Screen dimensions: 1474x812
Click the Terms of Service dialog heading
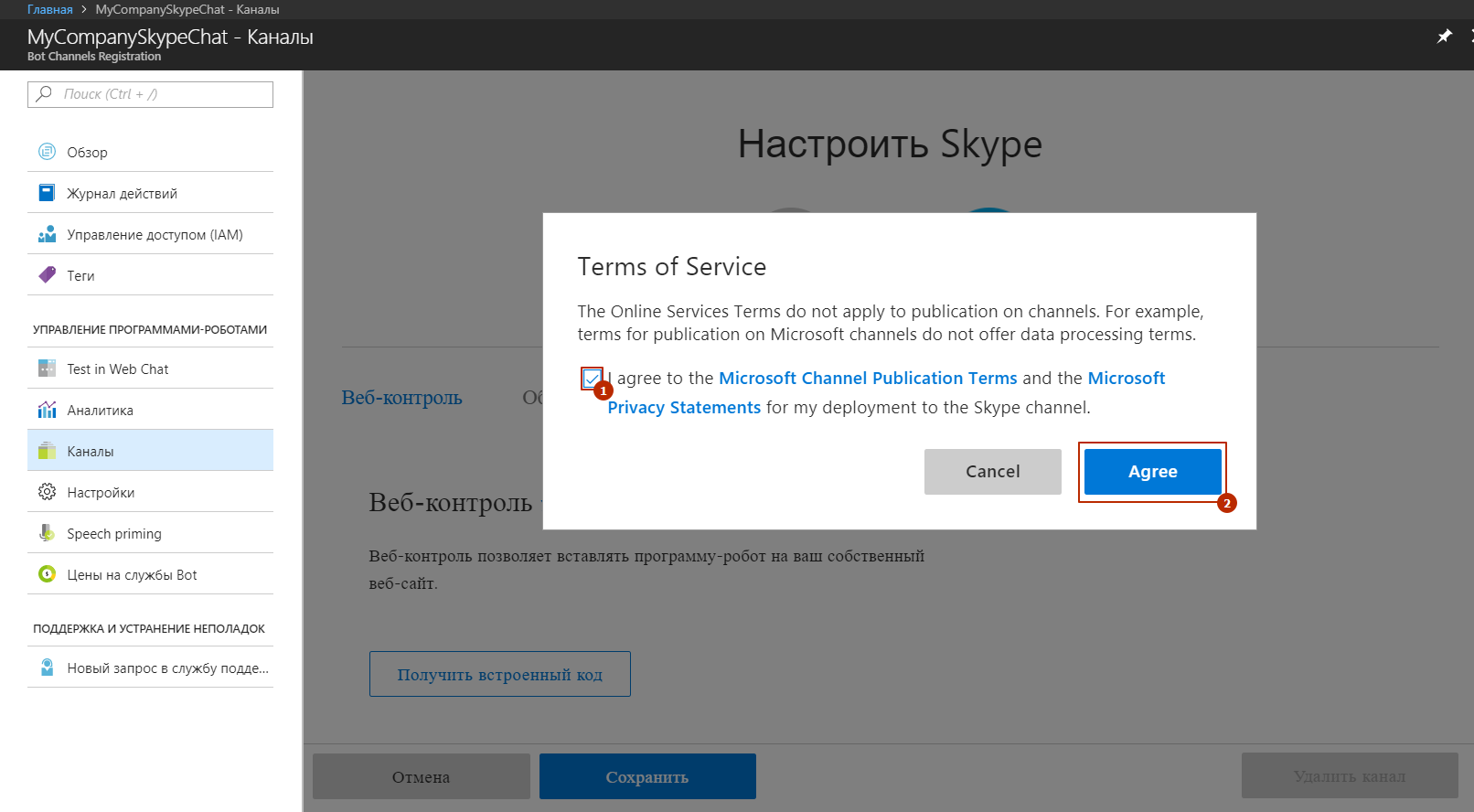[x=672, y=266]
